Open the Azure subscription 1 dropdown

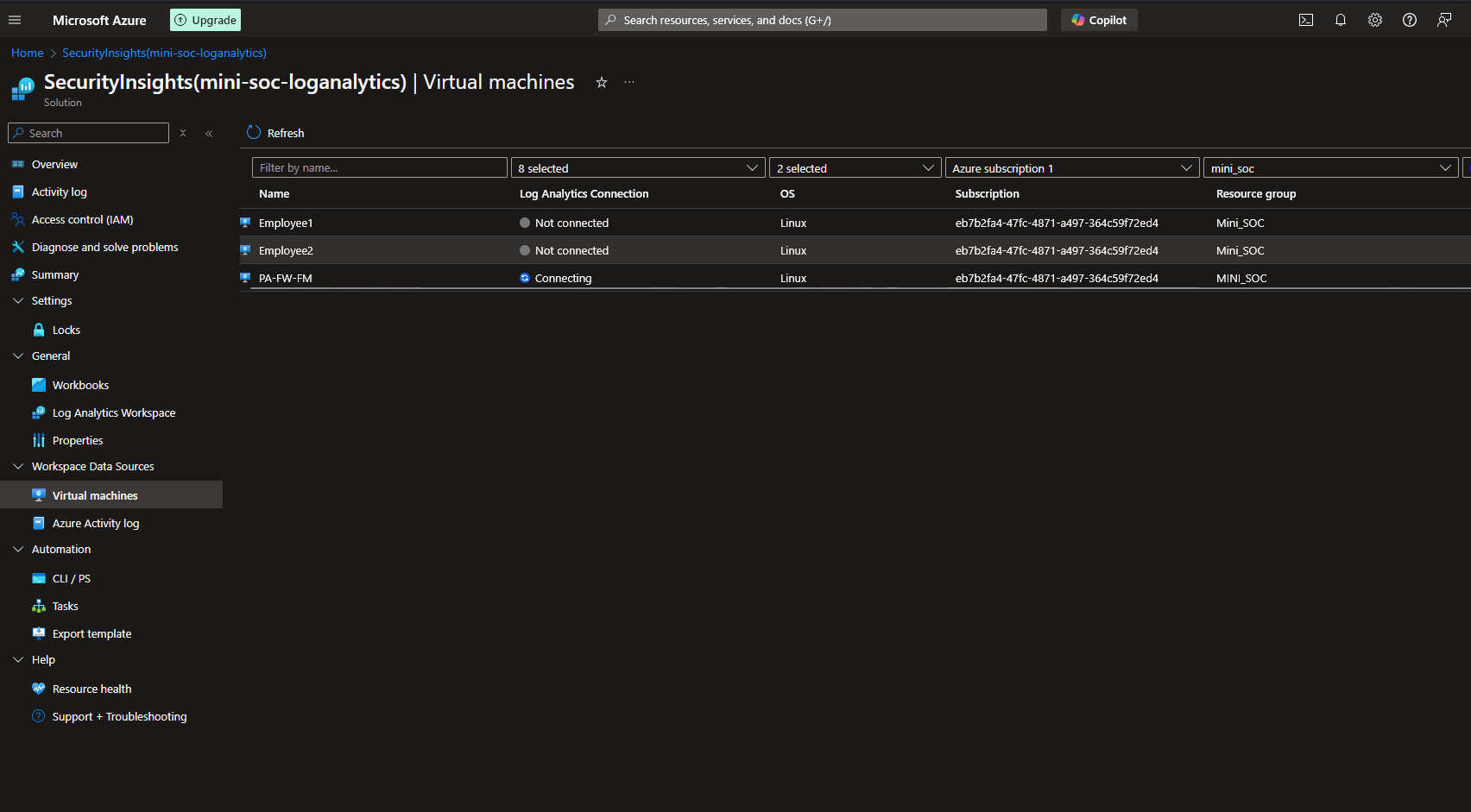click(1072, 168)
